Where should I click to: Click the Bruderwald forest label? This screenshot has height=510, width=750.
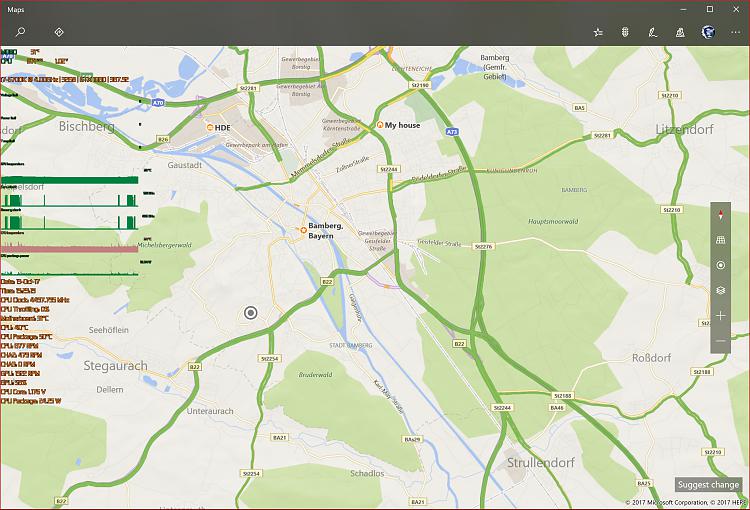point(315,375)
